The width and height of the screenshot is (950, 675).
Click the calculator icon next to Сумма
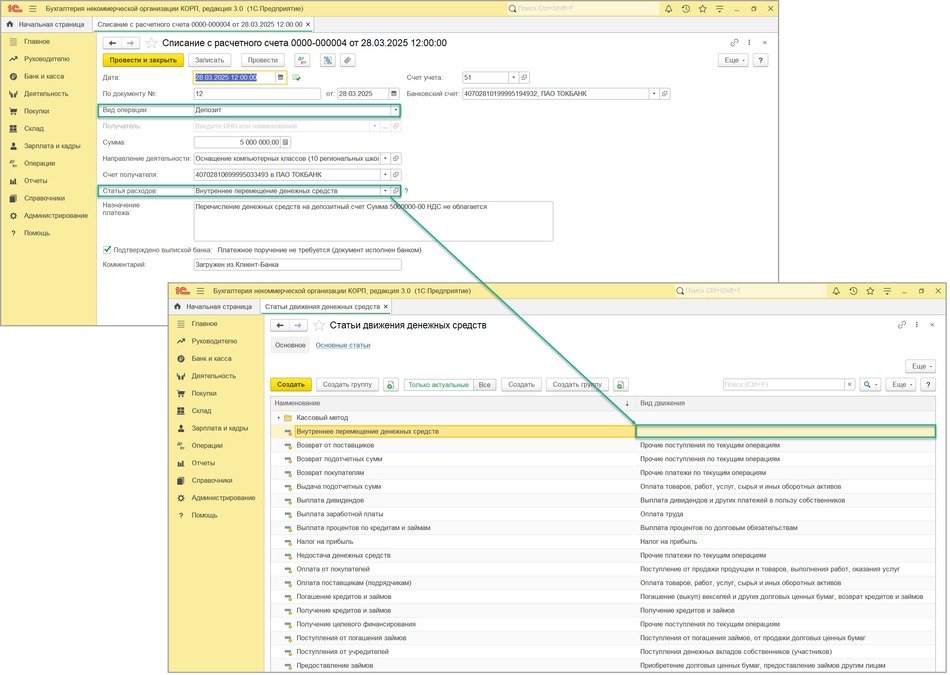click(x=286, y=142)
